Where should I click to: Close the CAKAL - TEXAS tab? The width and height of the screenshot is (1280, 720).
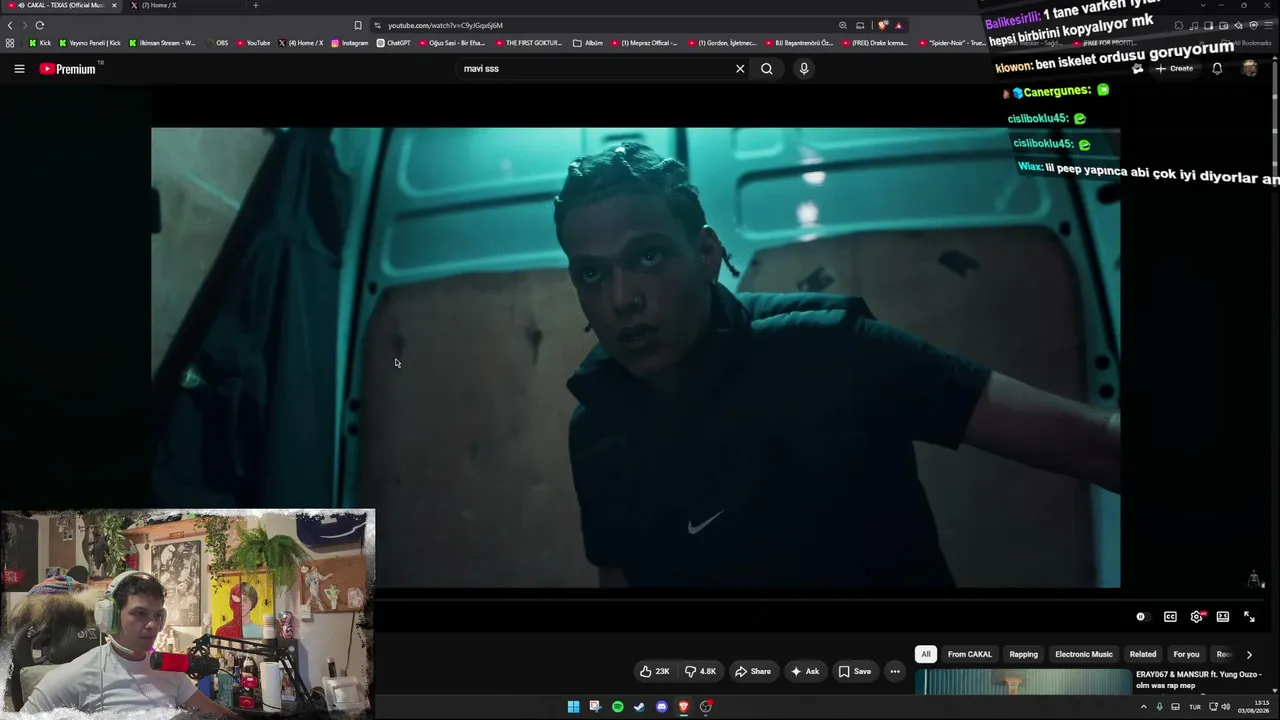coord(114,5)
